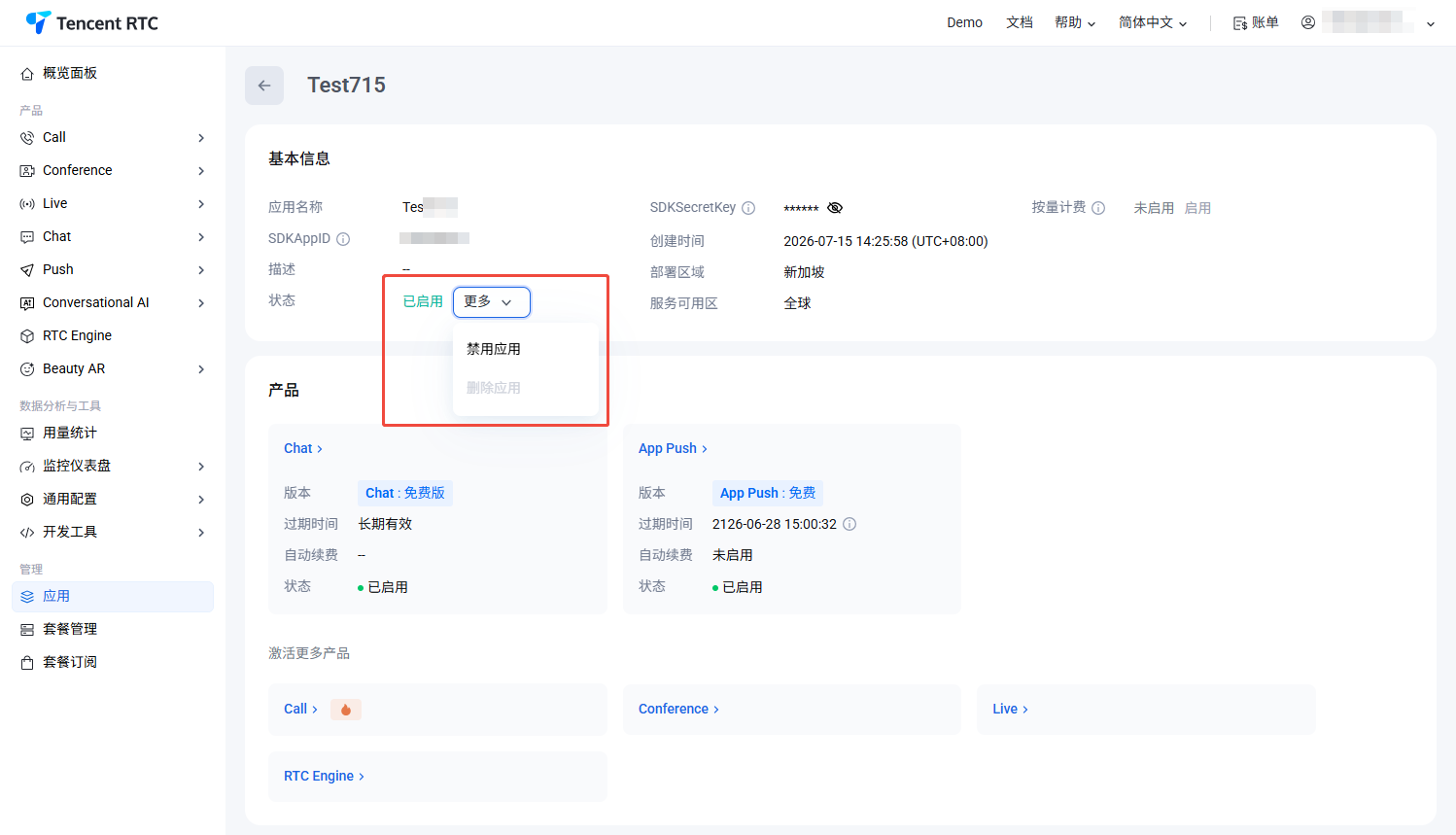Open the App Push product card link
The width and height of the screenshot is (1456, 835).
tap(673, 448)
